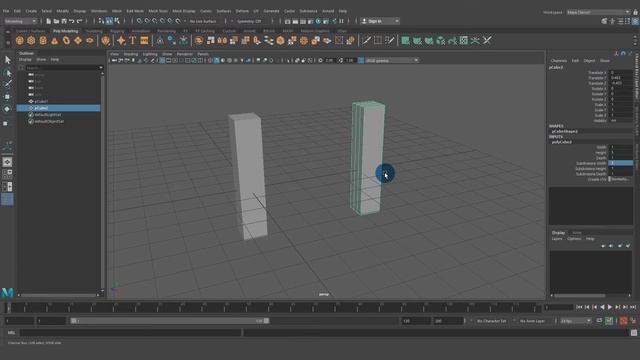Click the play backwards button
The height and width of the screenshot is (360, 640).
[x=602, y=307]
